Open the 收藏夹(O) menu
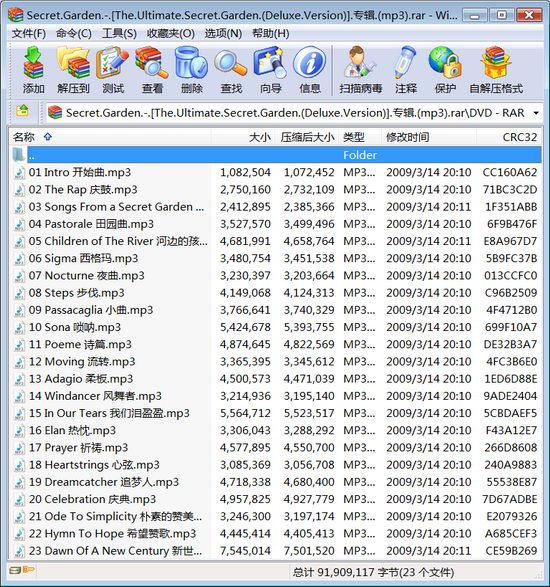Viewport: 550px width, 587px height. click(x=170, y=34)
